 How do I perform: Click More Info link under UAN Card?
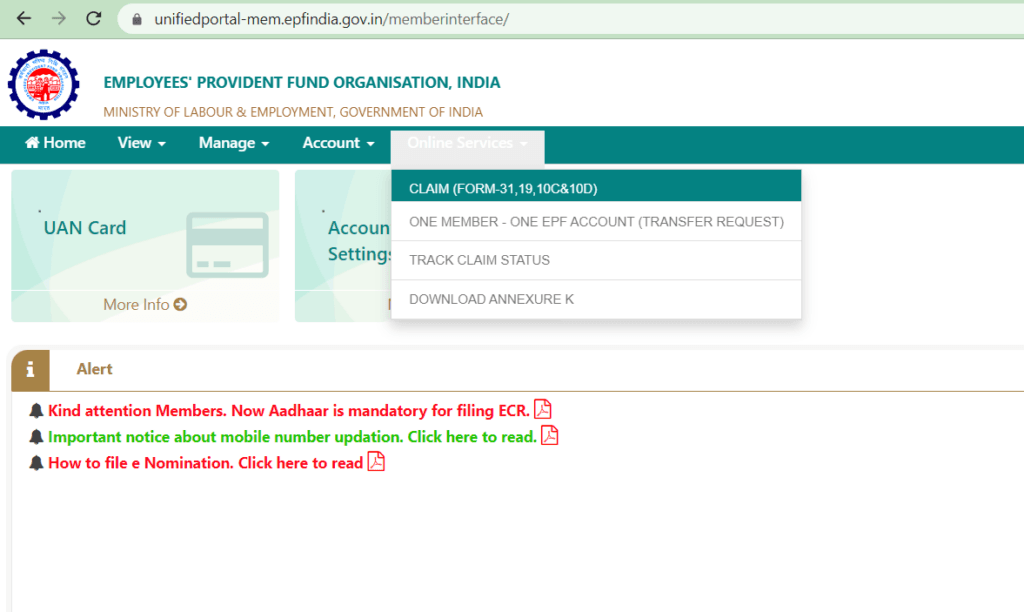coord(145,304)
